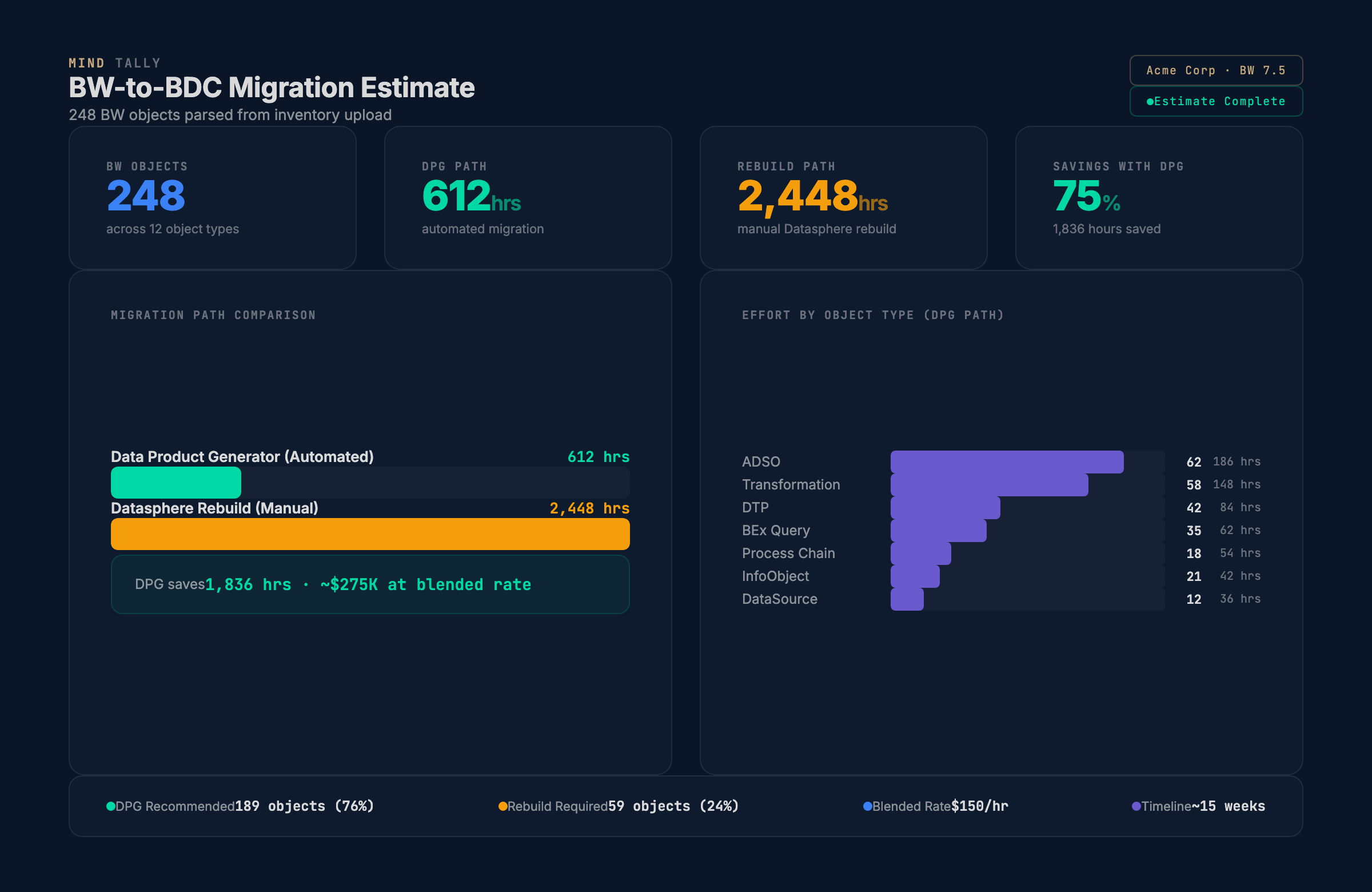Click the orange Datasphere Rebuild bar
1372x892 pixels.
370,534
